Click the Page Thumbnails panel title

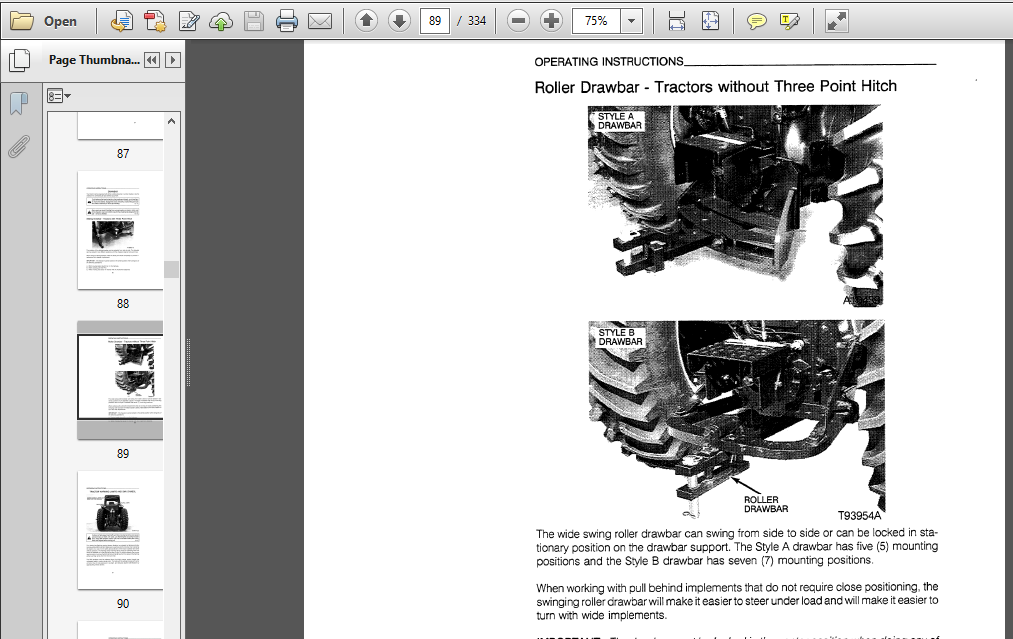coord(94,59)
